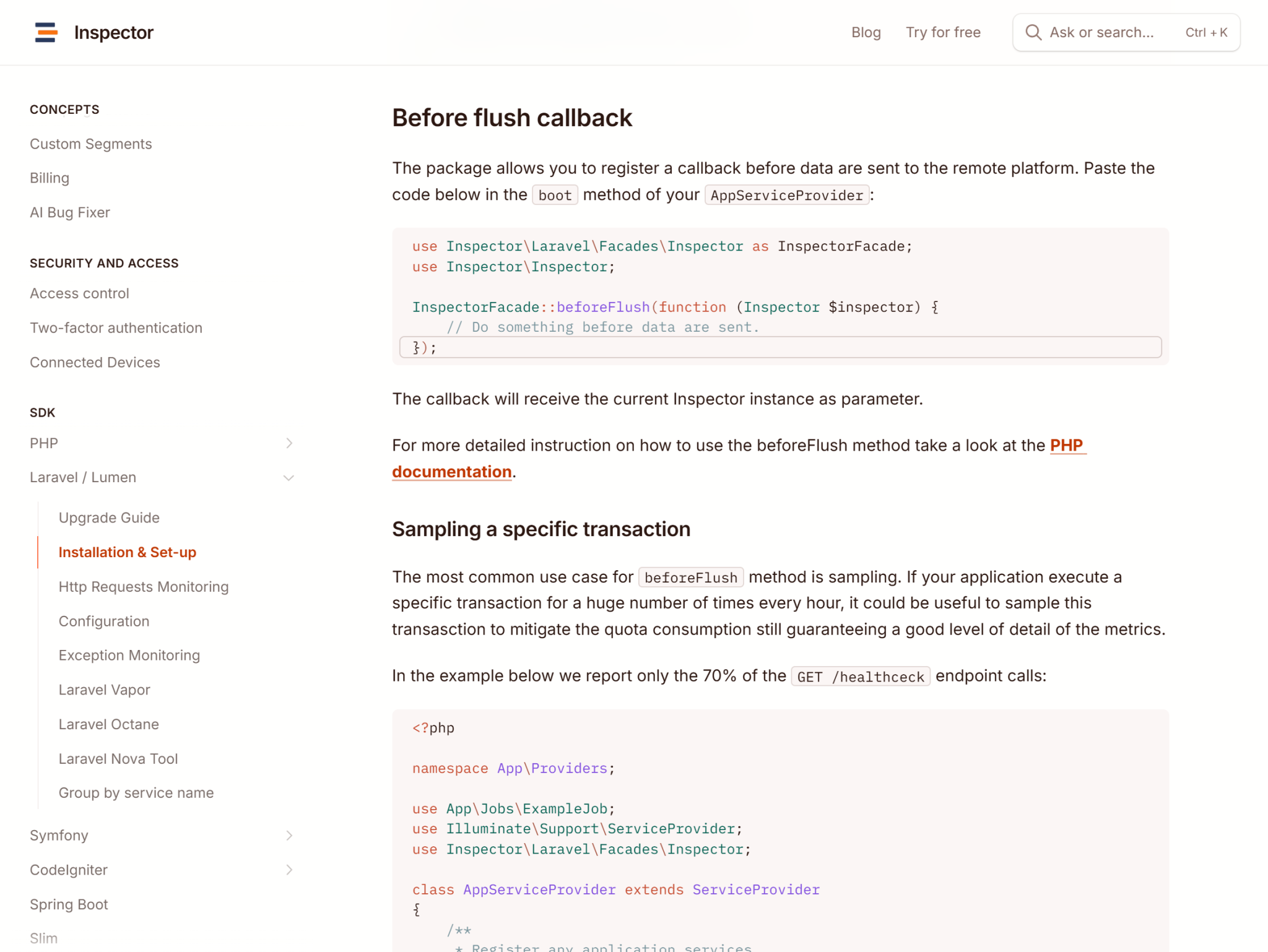
Task: Select Custom Segments under Concepts
Action: (90, 144)
